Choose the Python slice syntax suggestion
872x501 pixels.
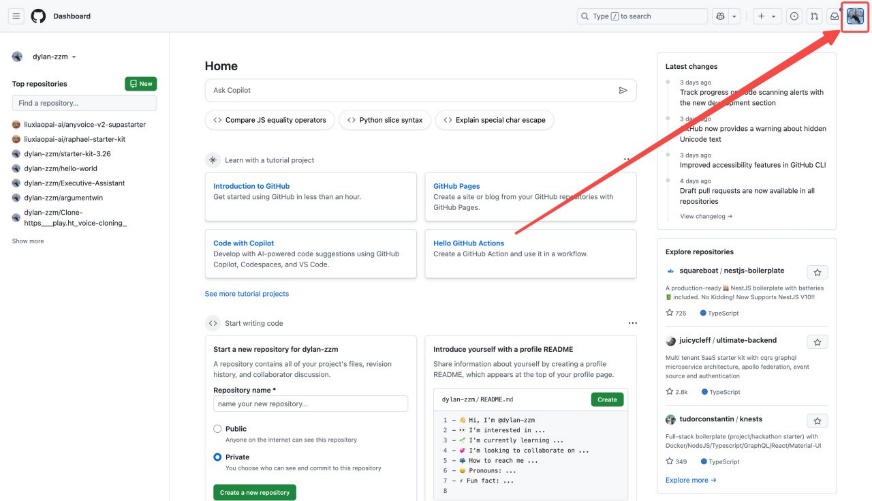tap(384, 120)
